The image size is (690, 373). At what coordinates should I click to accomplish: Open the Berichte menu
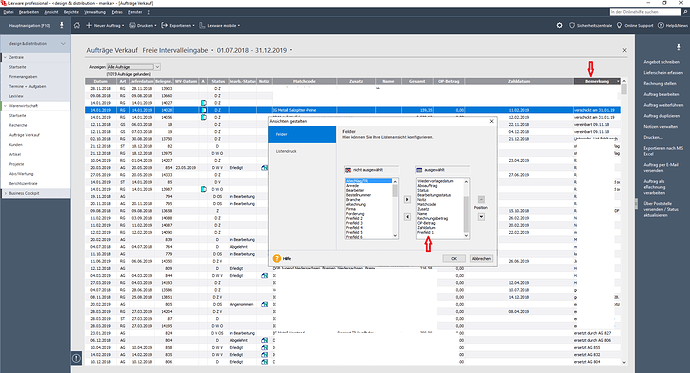(71, 12)
